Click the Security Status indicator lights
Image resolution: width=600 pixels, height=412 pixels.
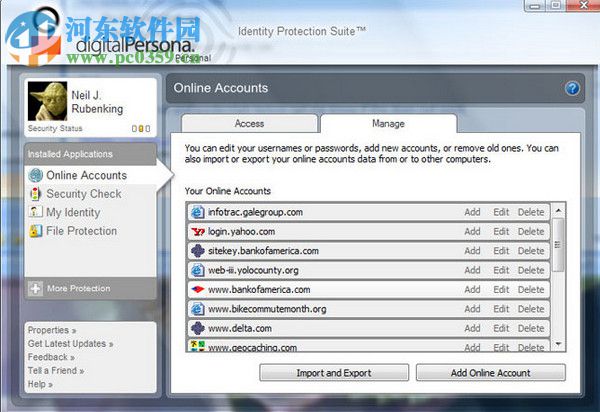[x=141, y=129]
